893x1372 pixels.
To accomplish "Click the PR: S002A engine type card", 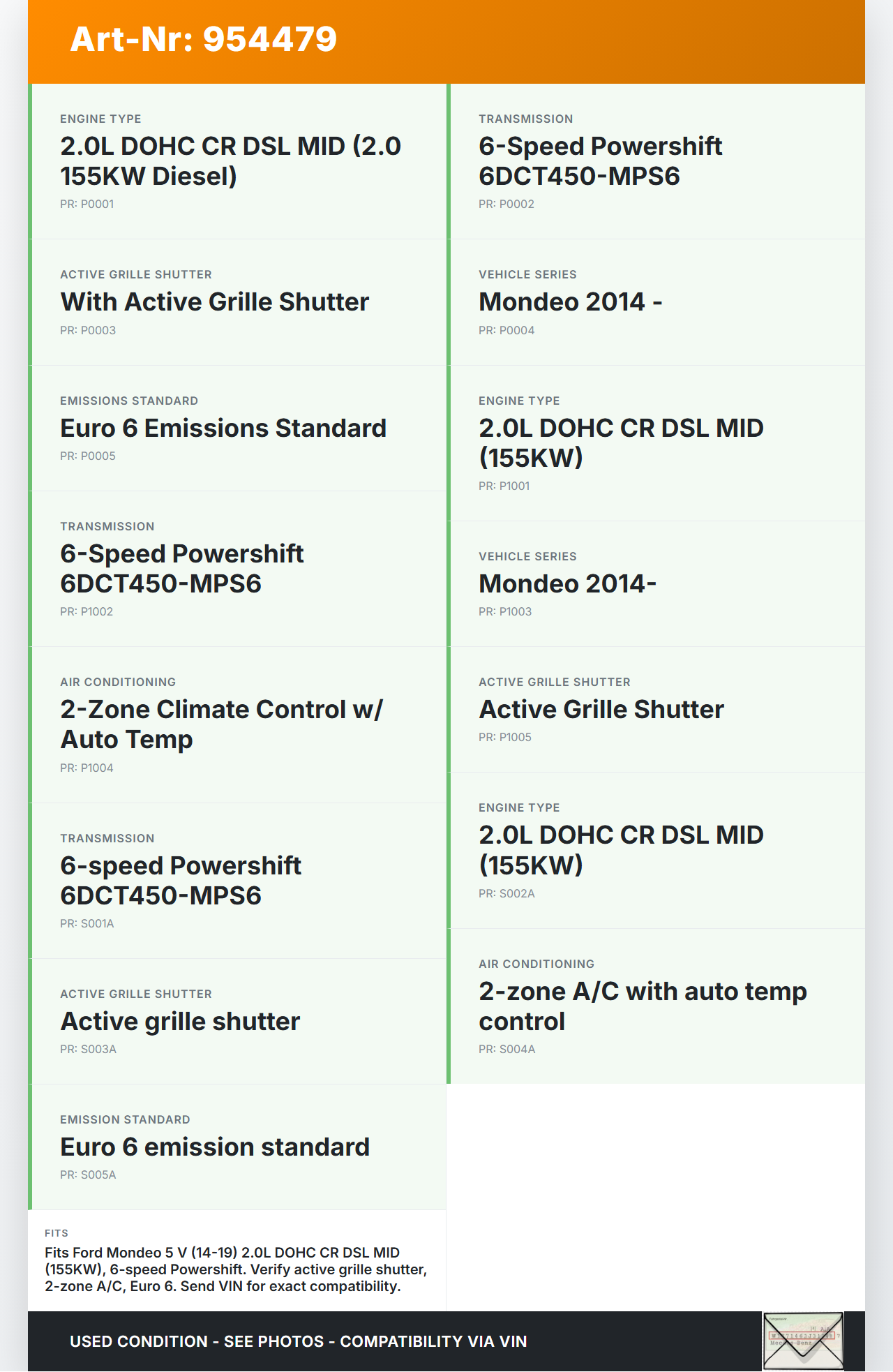I will pos(656,850).
